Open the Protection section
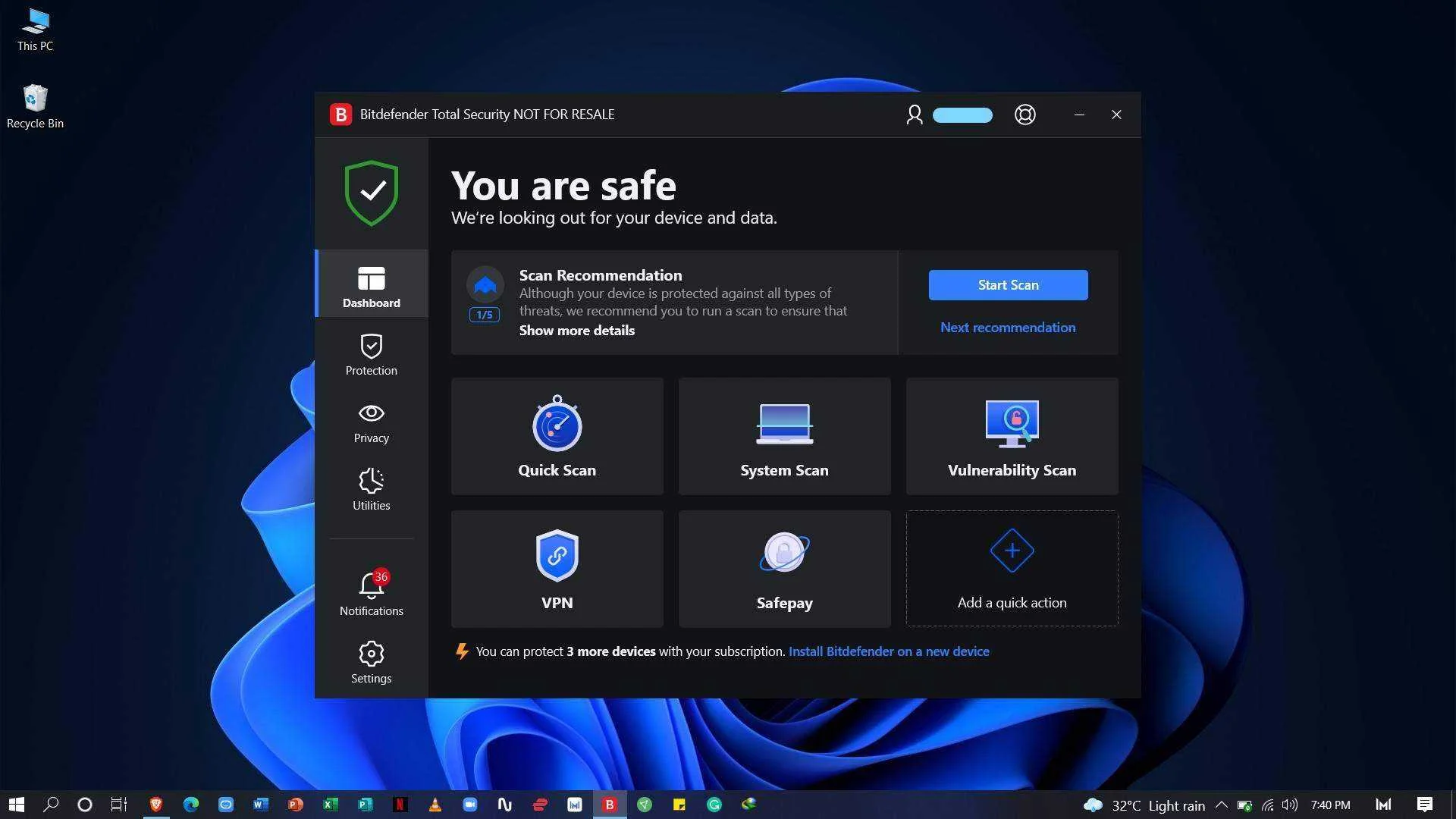Viewport: 1456px width, 819px height. [372, 354]
